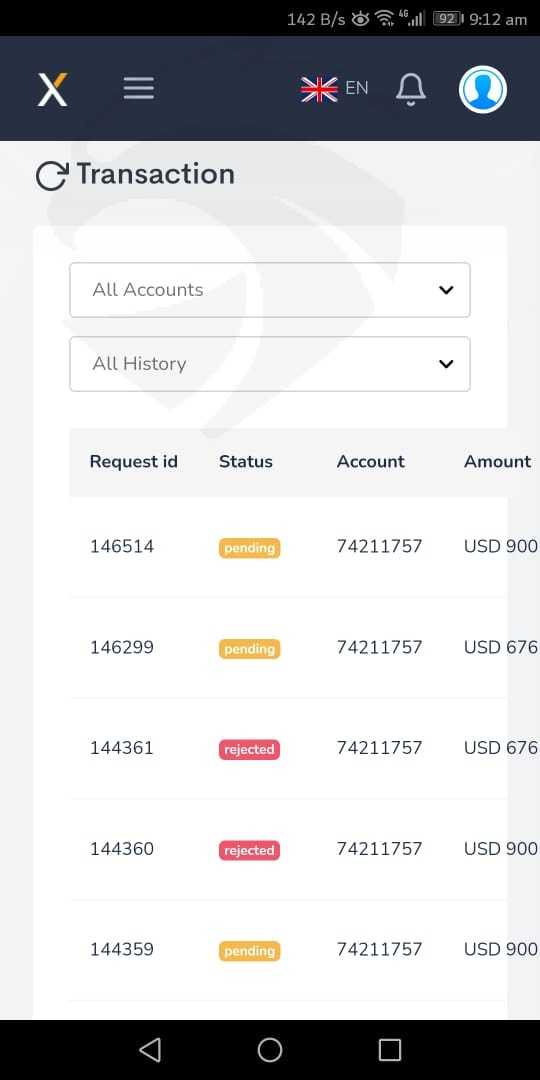Open the user profile avatar
540x1080 pixels.
coord(483,90)
